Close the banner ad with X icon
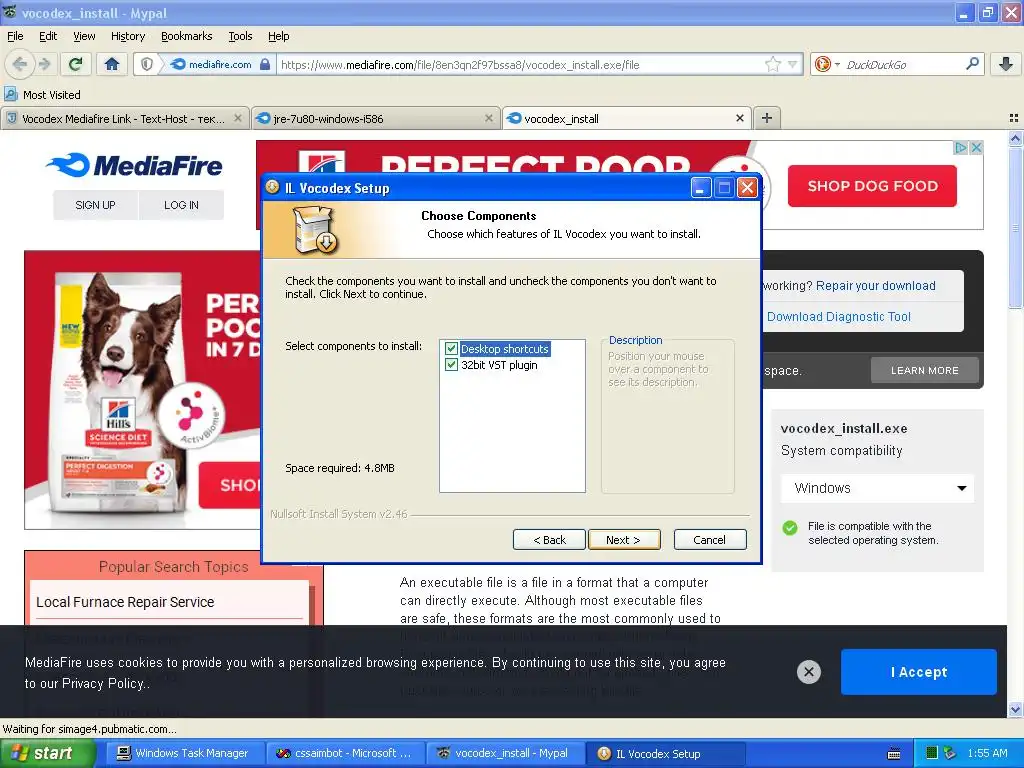 (976, 148)
